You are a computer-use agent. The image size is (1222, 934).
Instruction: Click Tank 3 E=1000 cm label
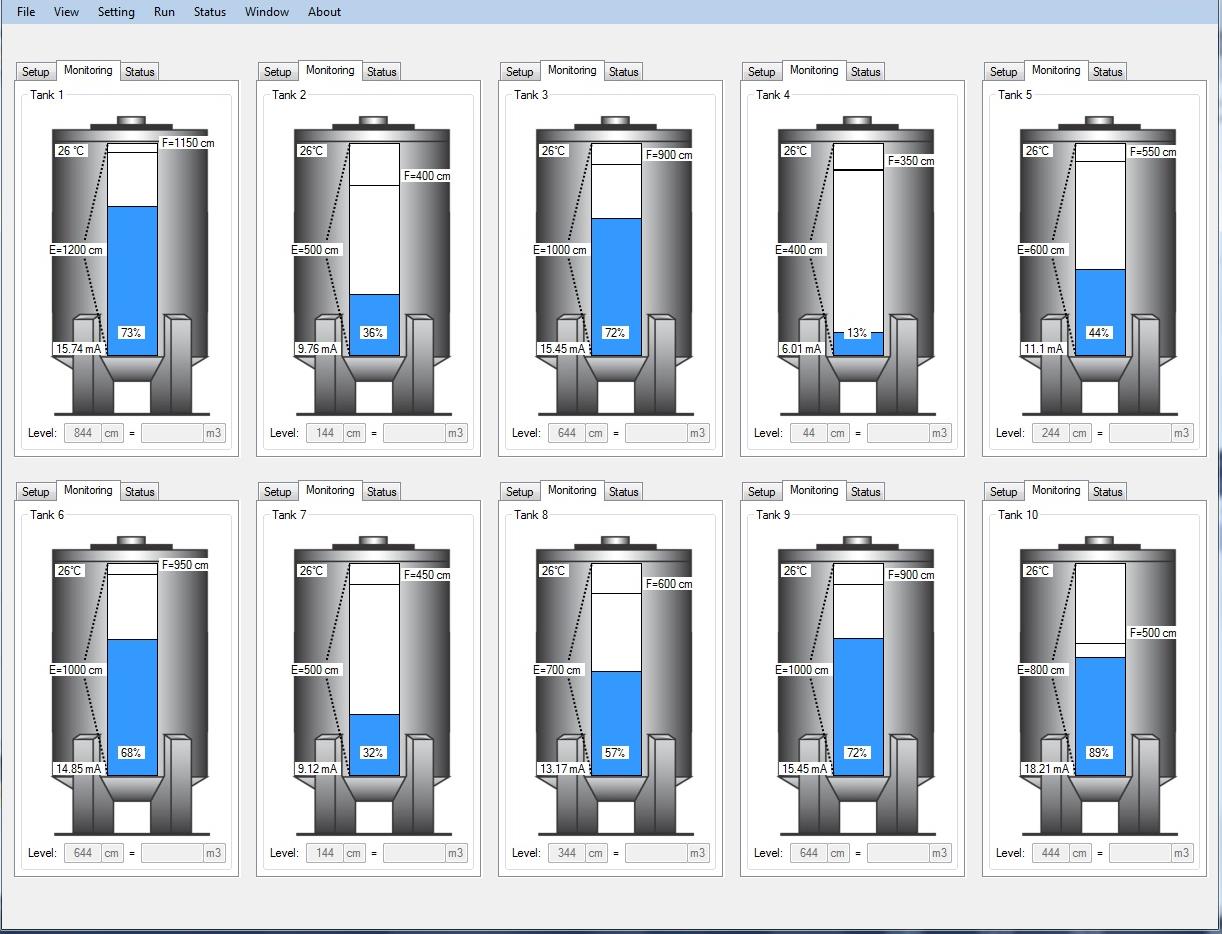click(x=561, y=250)
